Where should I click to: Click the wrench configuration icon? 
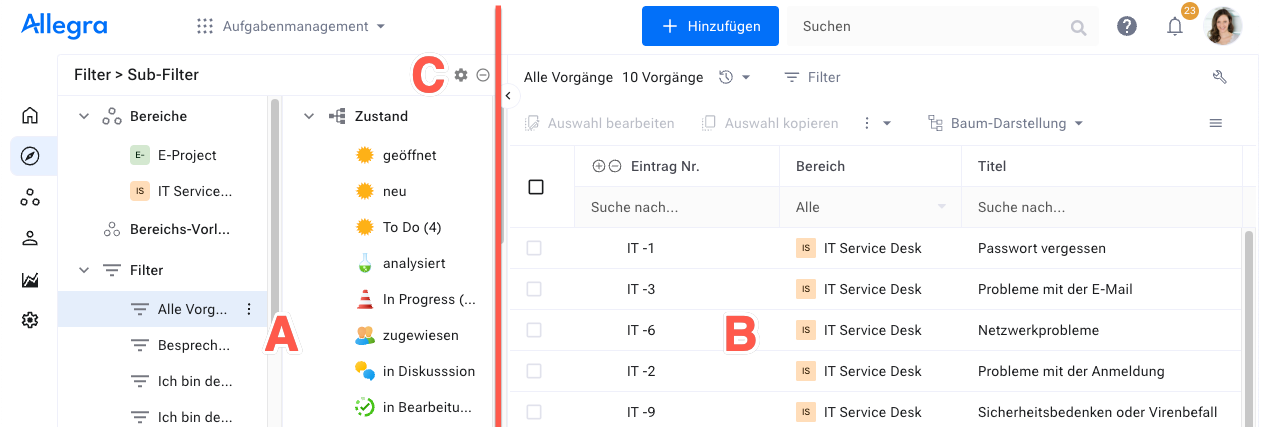[x=1219, y=77]
